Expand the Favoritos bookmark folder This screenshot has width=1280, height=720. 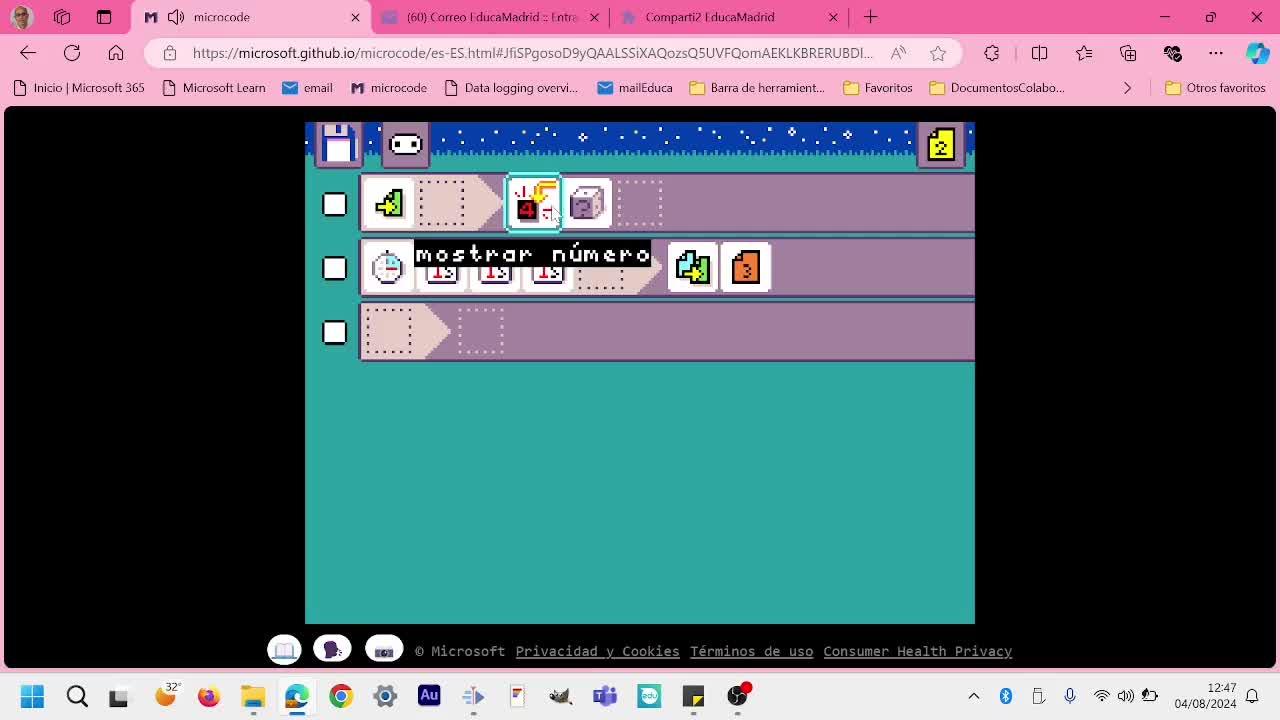[x=878, y=88]
